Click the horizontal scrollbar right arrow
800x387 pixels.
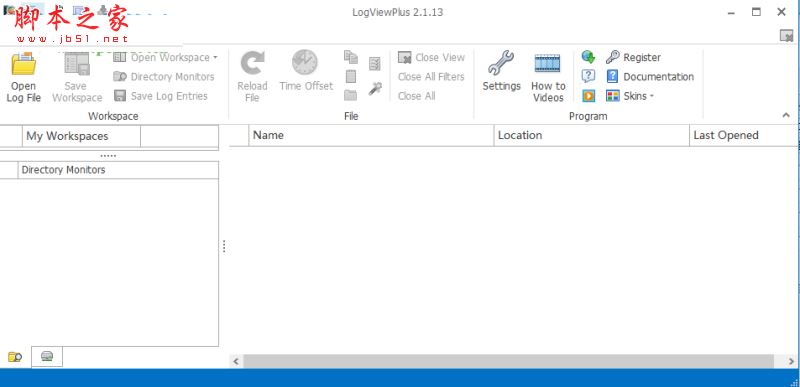pyautogui.click(x=791, y=361)
